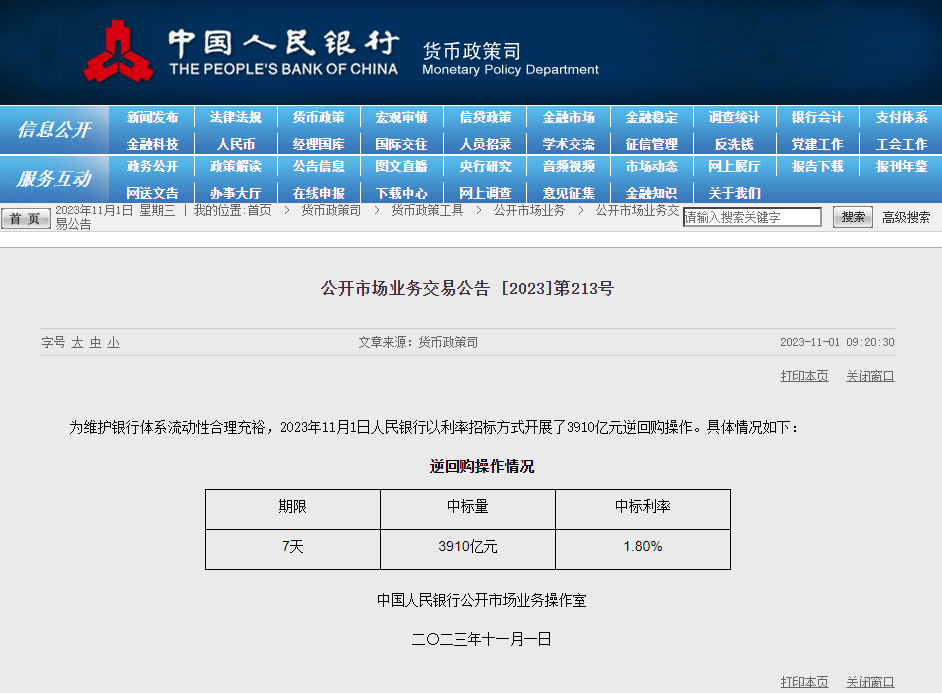Set font size to 大

tap(77, 342)
